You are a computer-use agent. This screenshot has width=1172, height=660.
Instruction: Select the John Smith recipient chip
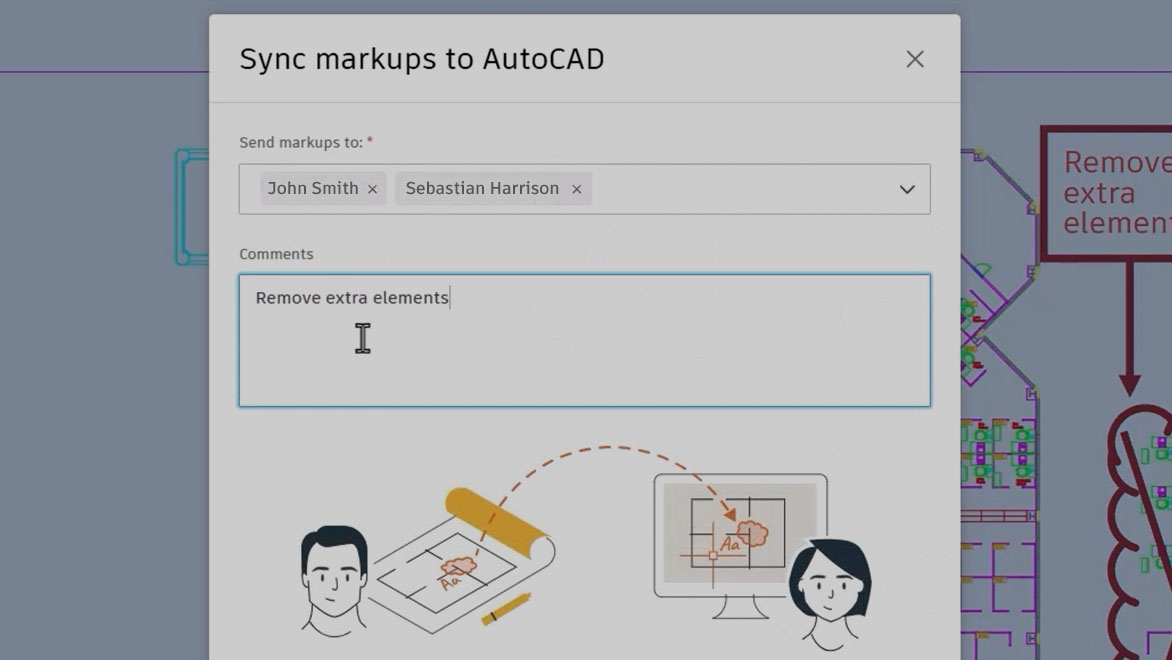point(323,188)
